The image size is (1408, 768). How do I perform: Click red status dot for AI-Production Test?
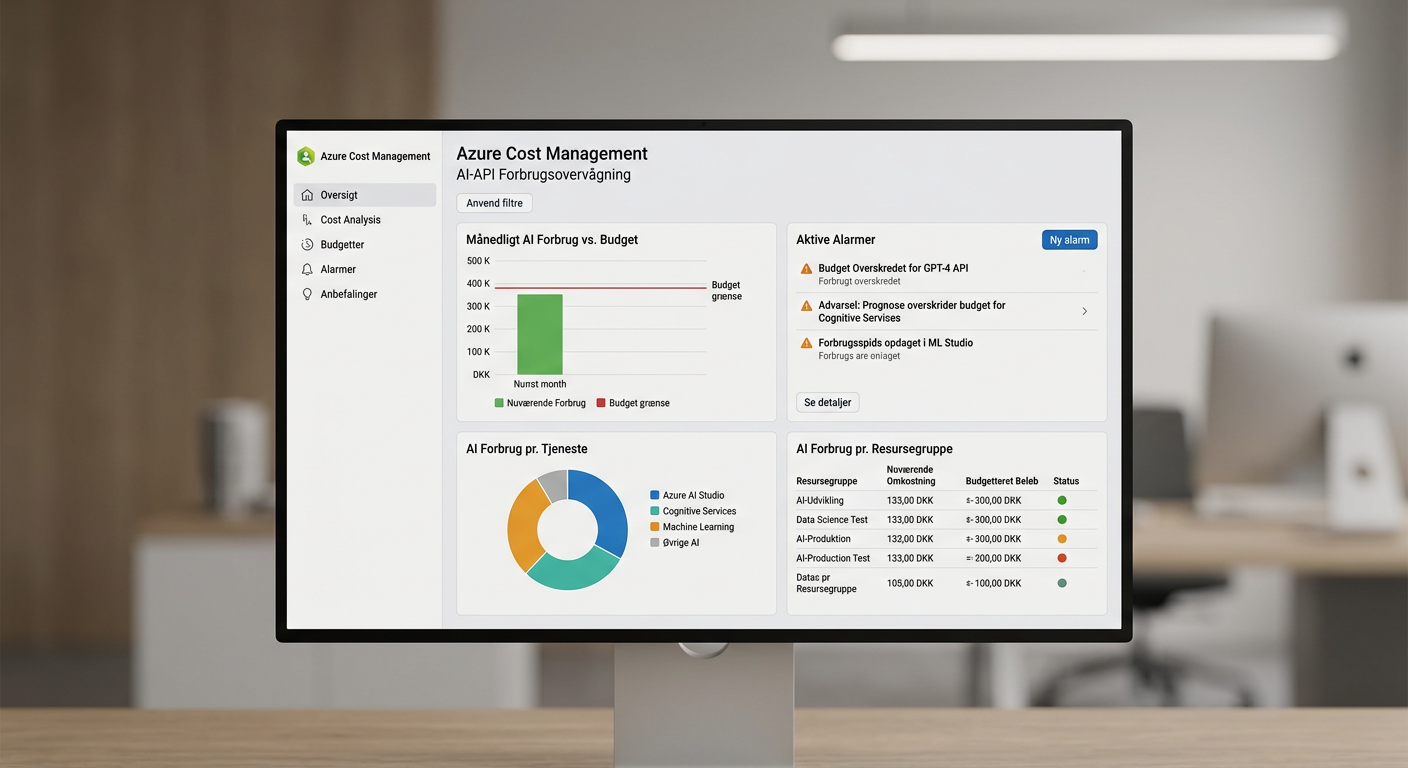click(x=1062, y=558)
